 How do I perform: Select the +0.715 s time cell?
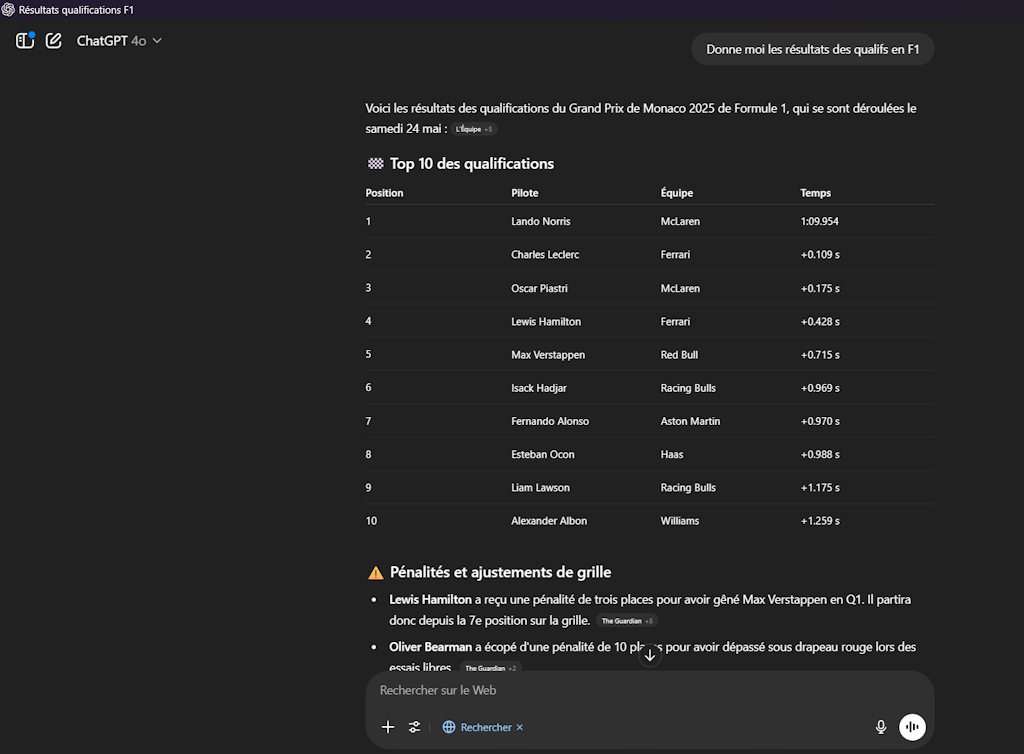820,354
